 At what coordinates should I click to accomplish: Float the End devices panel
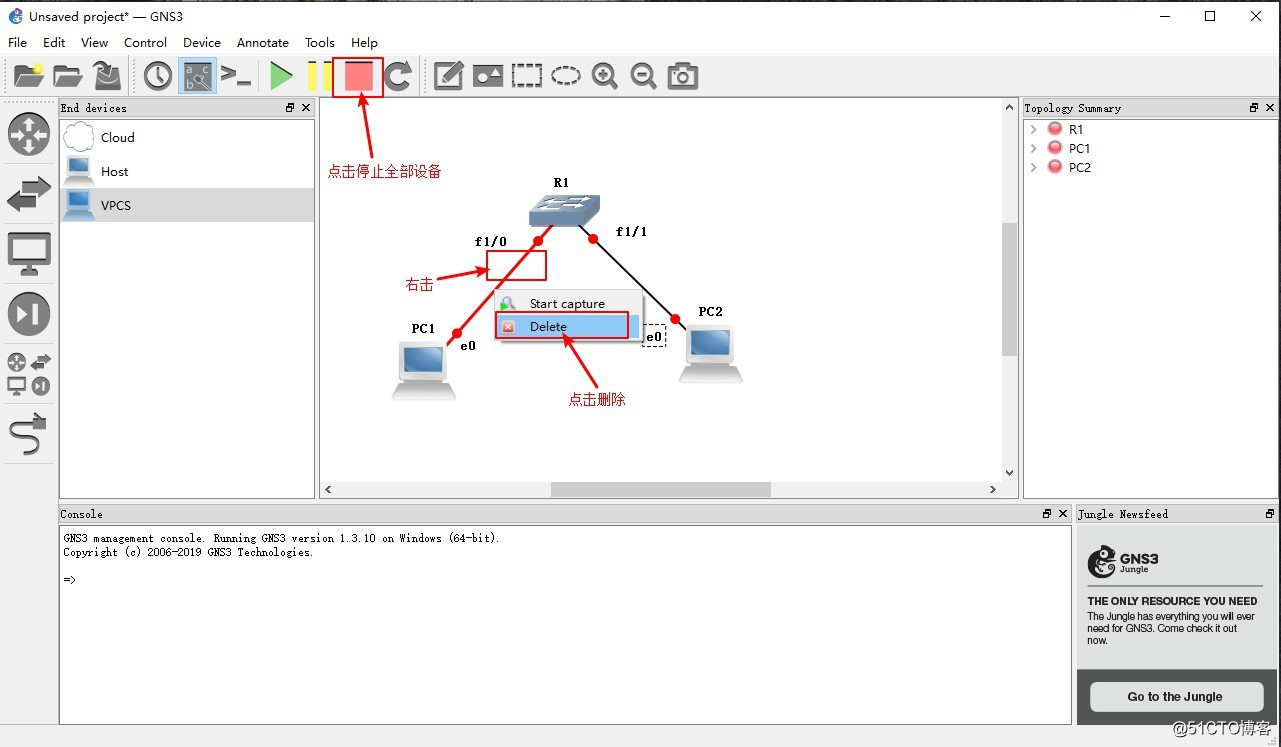pos(290,107)
